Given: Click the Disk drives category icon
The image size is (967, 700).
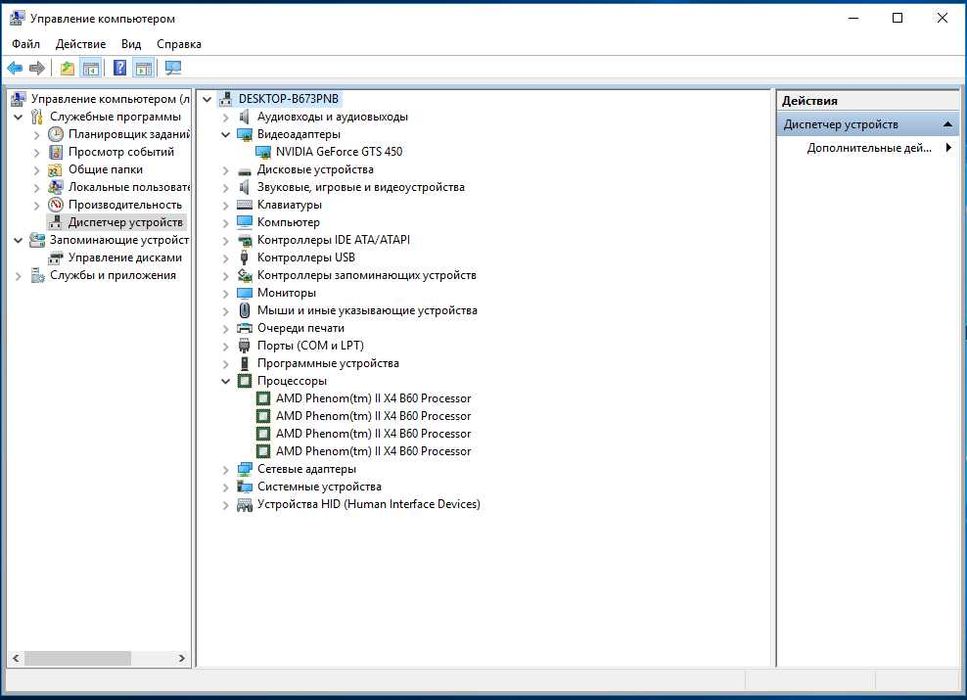Looking at the screenshot, I should (245, 171).
